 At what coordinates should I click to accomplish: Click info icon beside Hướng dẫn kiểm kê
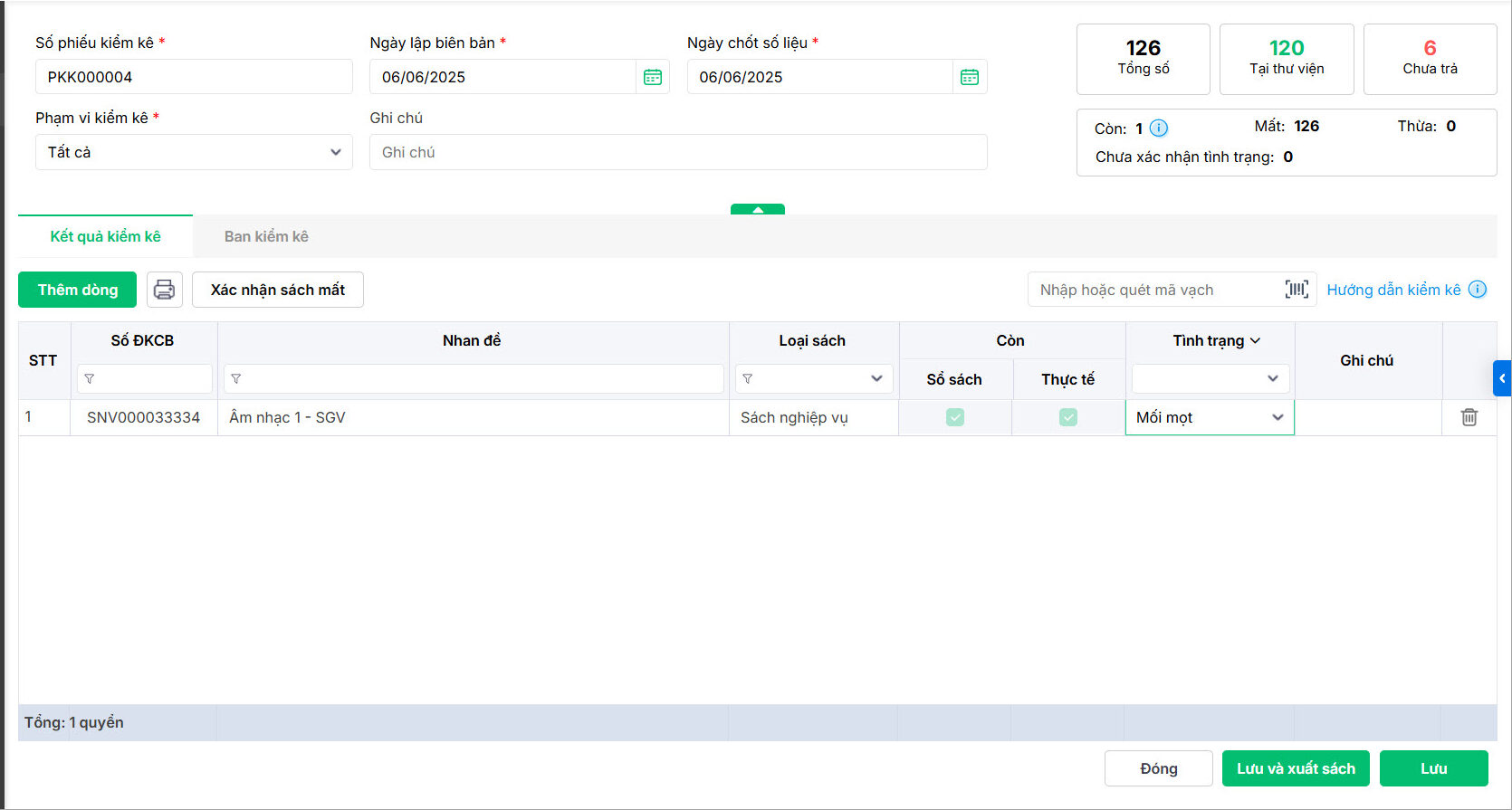(1478, 290)
